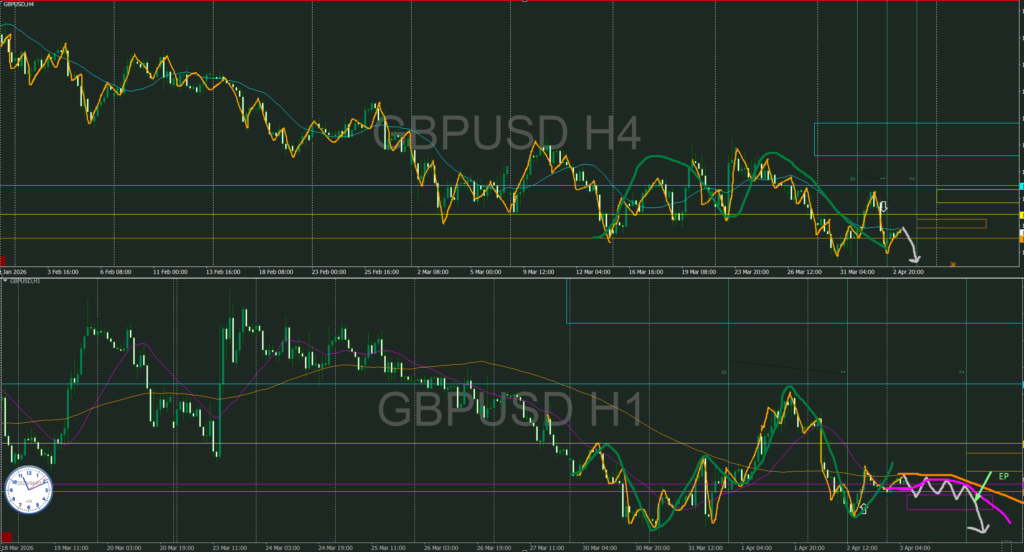This screenshot has width=1024, height=552.
Task: Click the 1 Apr 04:00 label on H1 time axis
Action: coord(756,547)
